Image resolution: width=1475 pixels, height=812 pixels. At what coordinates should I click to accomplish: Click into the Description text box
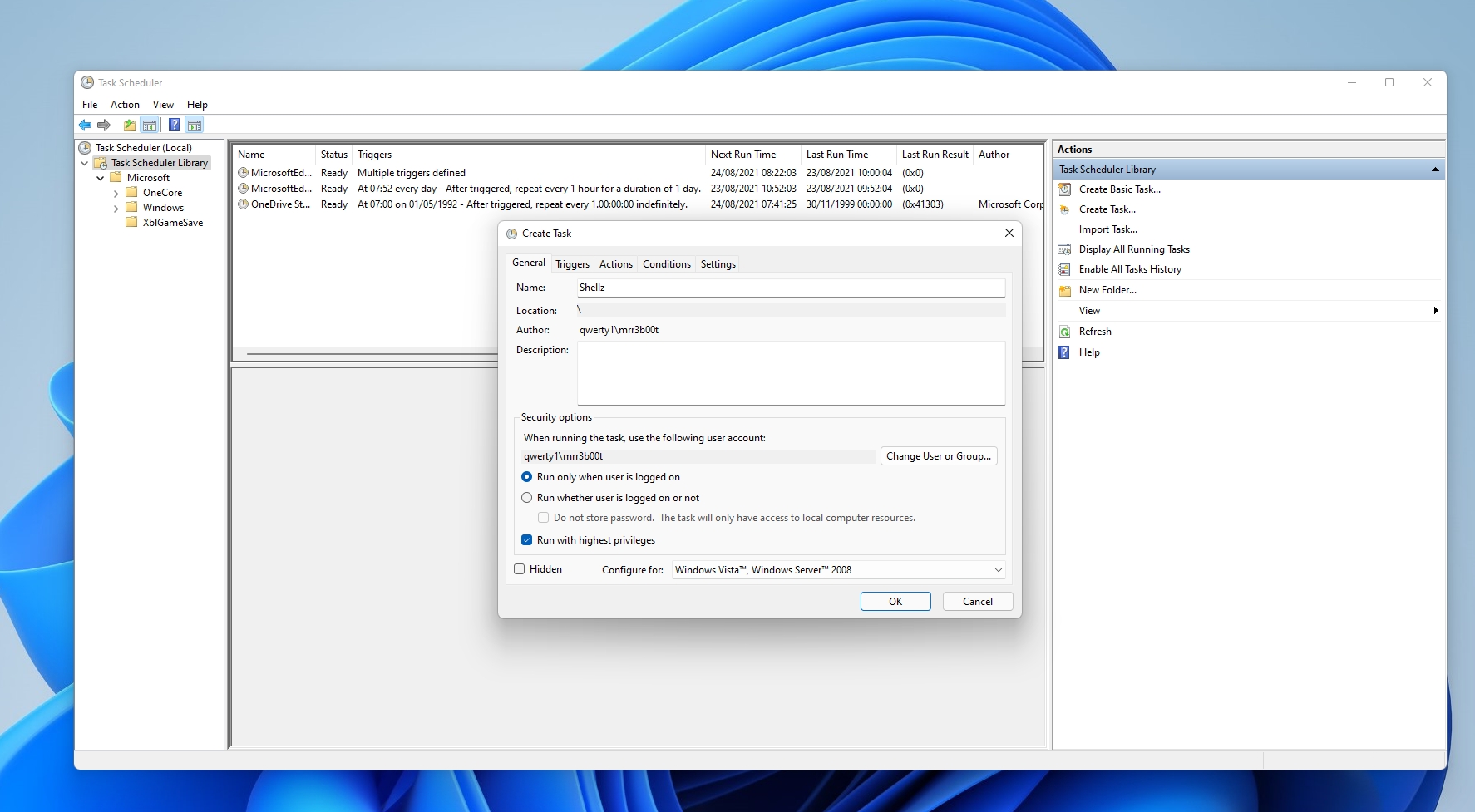pos(790,373)
